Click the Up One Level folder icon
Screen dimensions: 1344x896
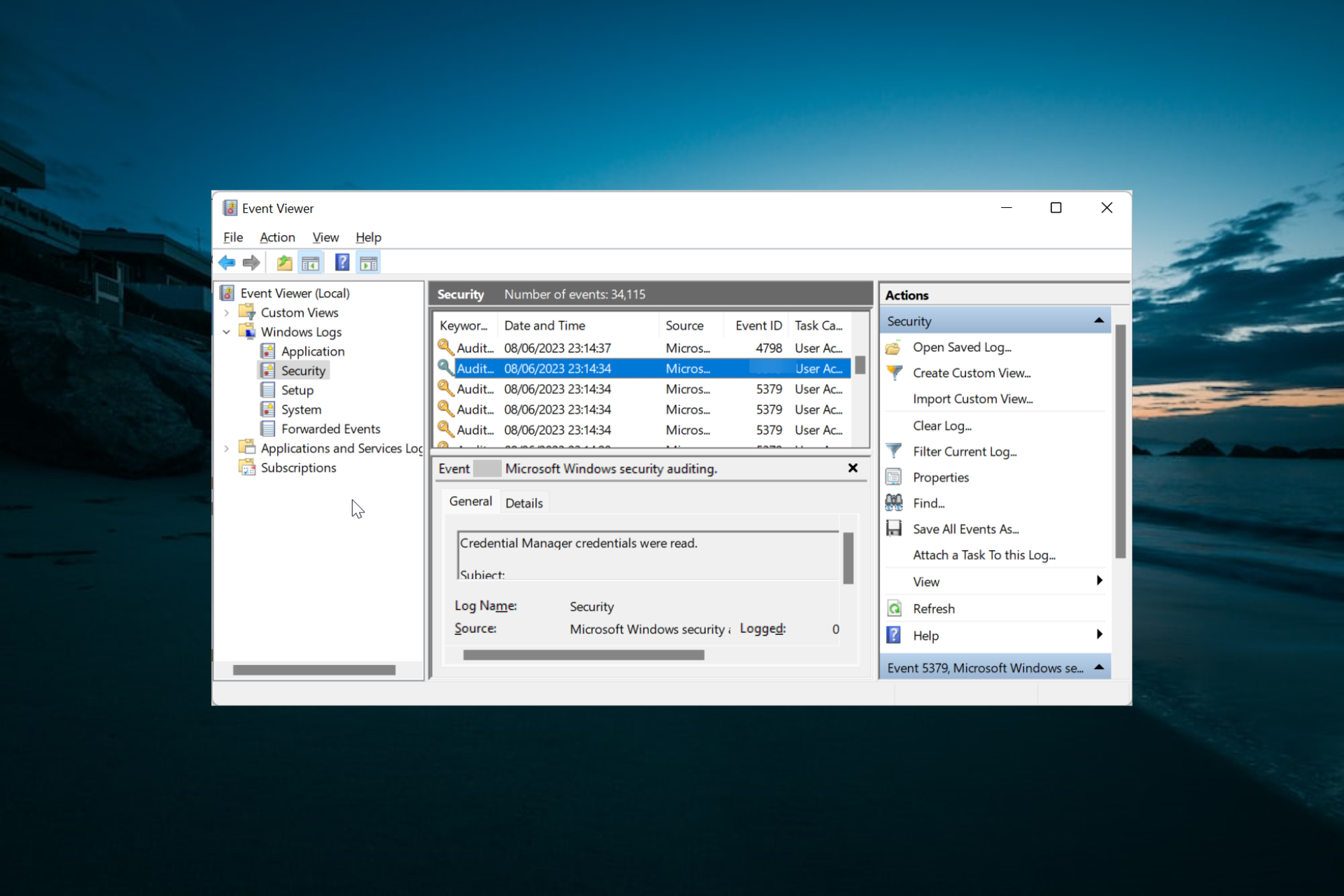point(284,263)
